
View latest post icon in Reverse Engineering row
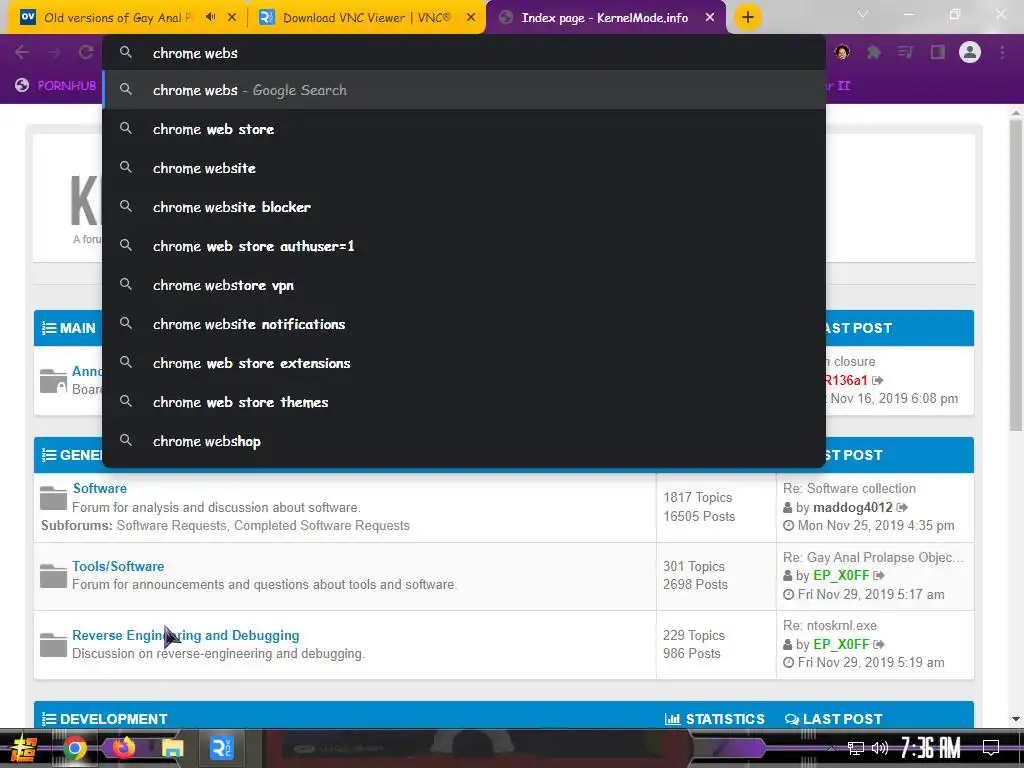pyautogui.click(x=879, y=645)
